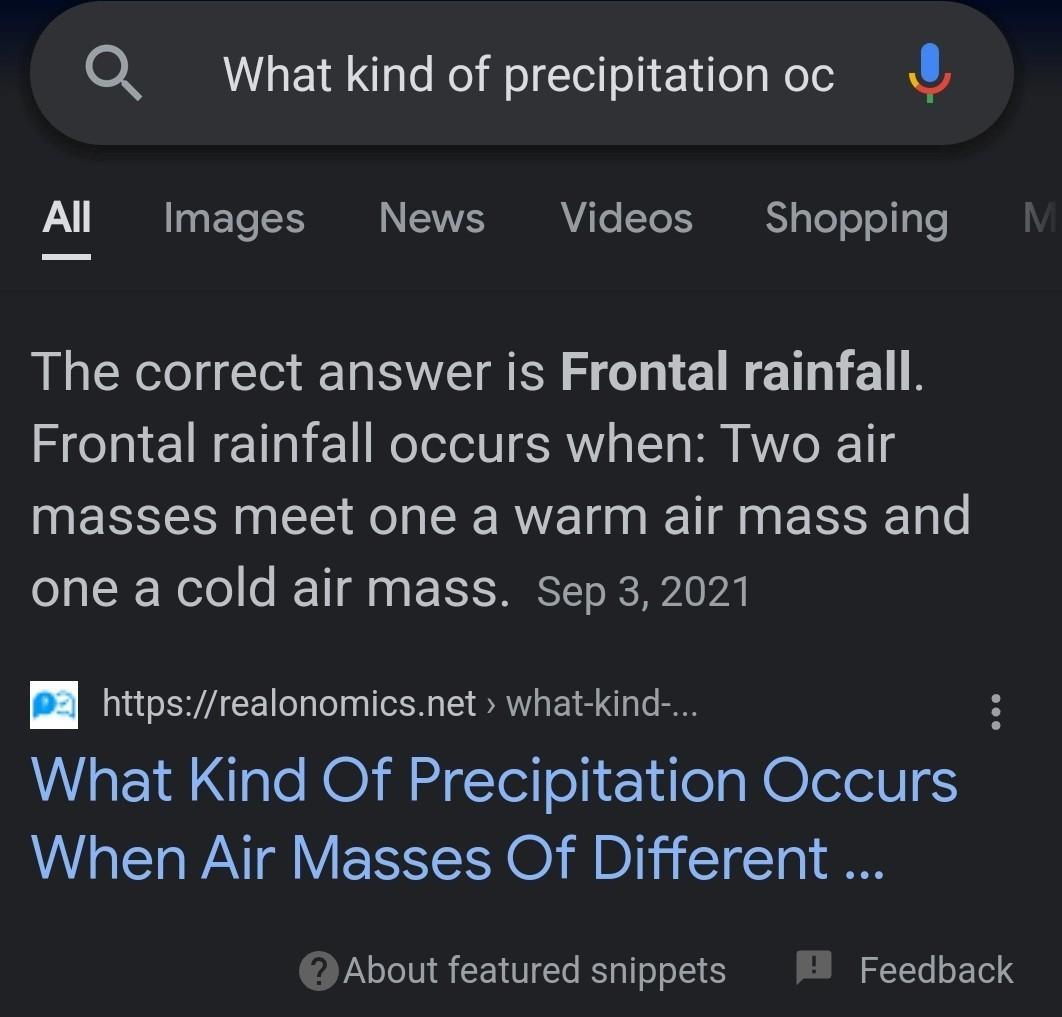Tap the magnifying glass search icon
This screenshot has height=1017, width=1062.
114,73
